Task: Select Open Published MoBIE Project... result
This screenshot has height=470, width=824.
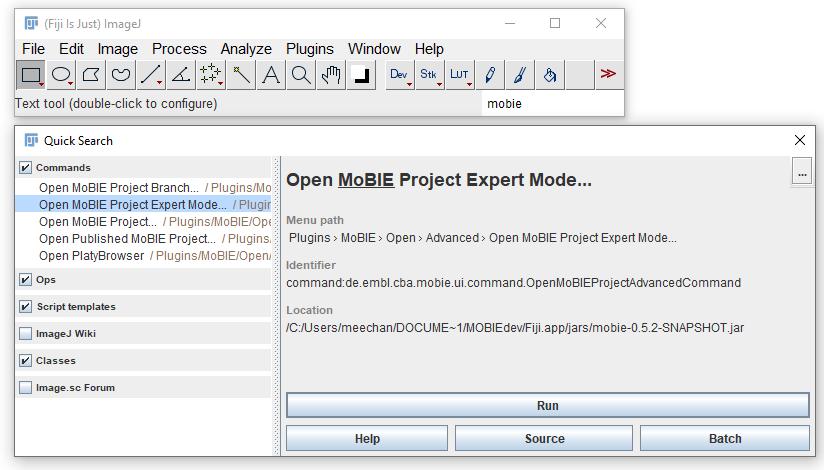Action: (143, 239)
